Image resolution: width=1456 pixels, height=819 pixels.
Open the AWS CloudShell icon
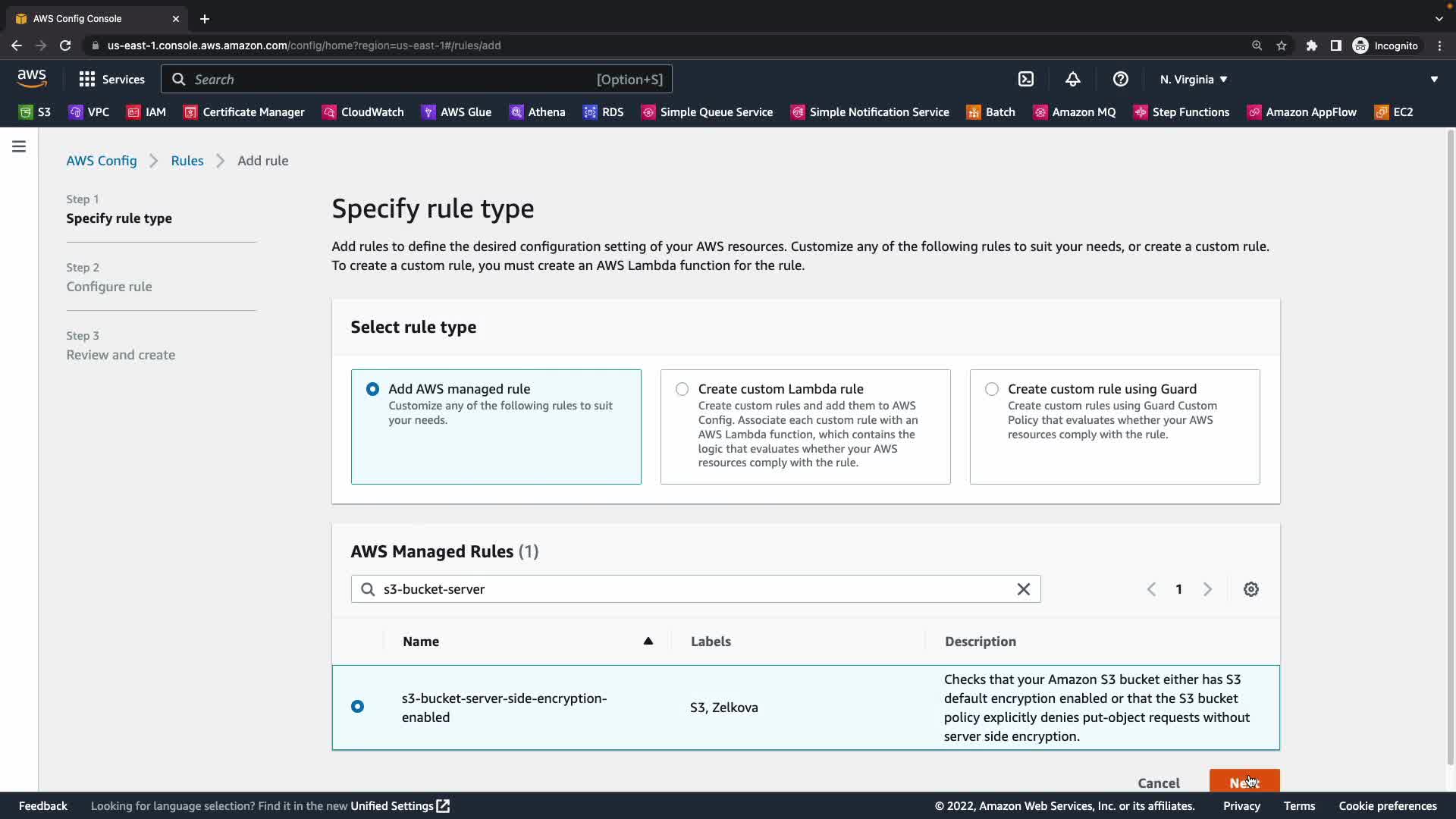point(1025,79)
